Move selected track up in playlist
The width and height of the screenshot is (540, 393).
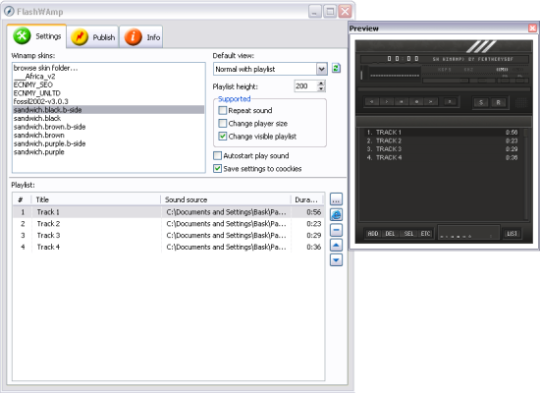[x=336, y=245]
